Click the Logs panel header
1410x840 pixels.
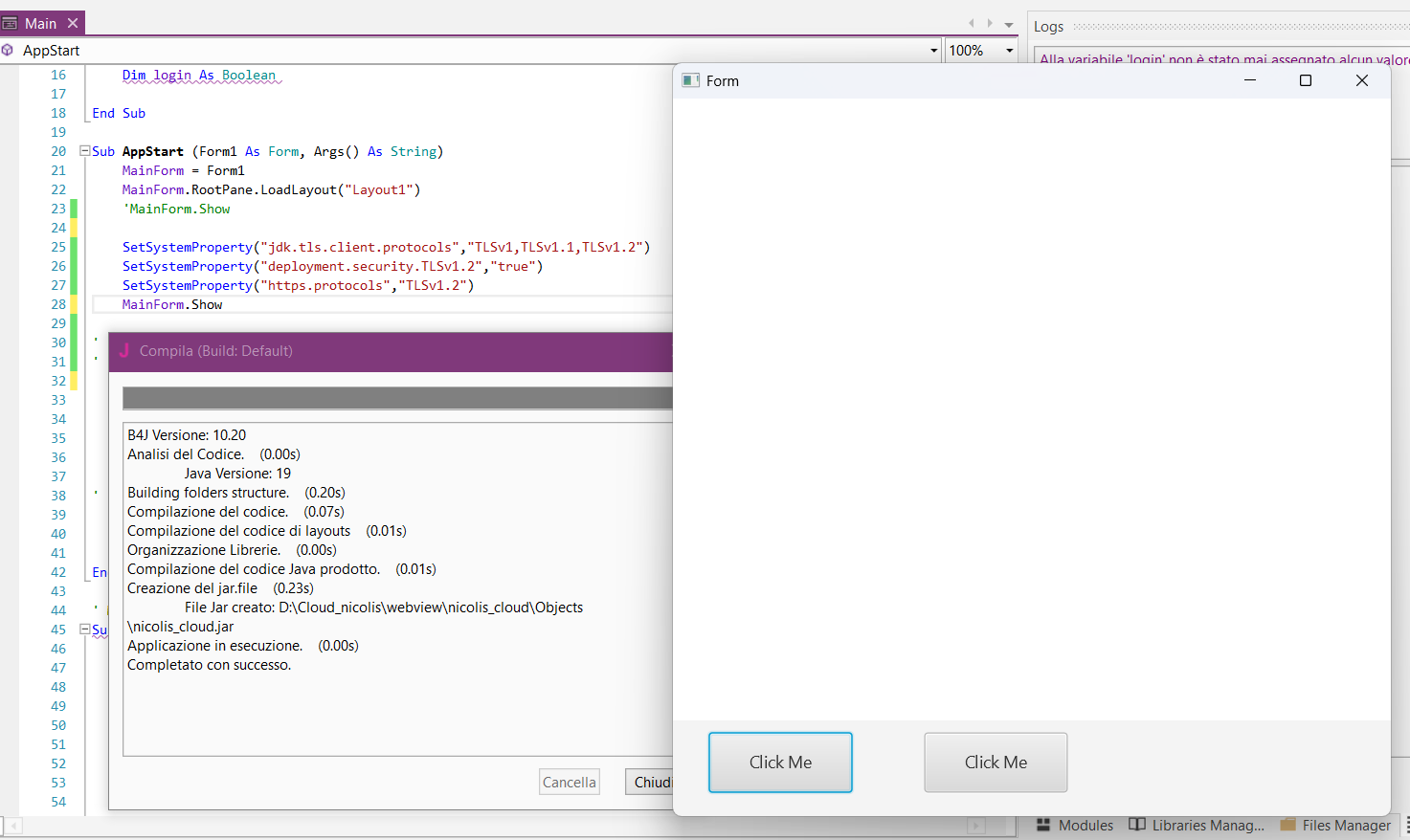click(1048, 27)
